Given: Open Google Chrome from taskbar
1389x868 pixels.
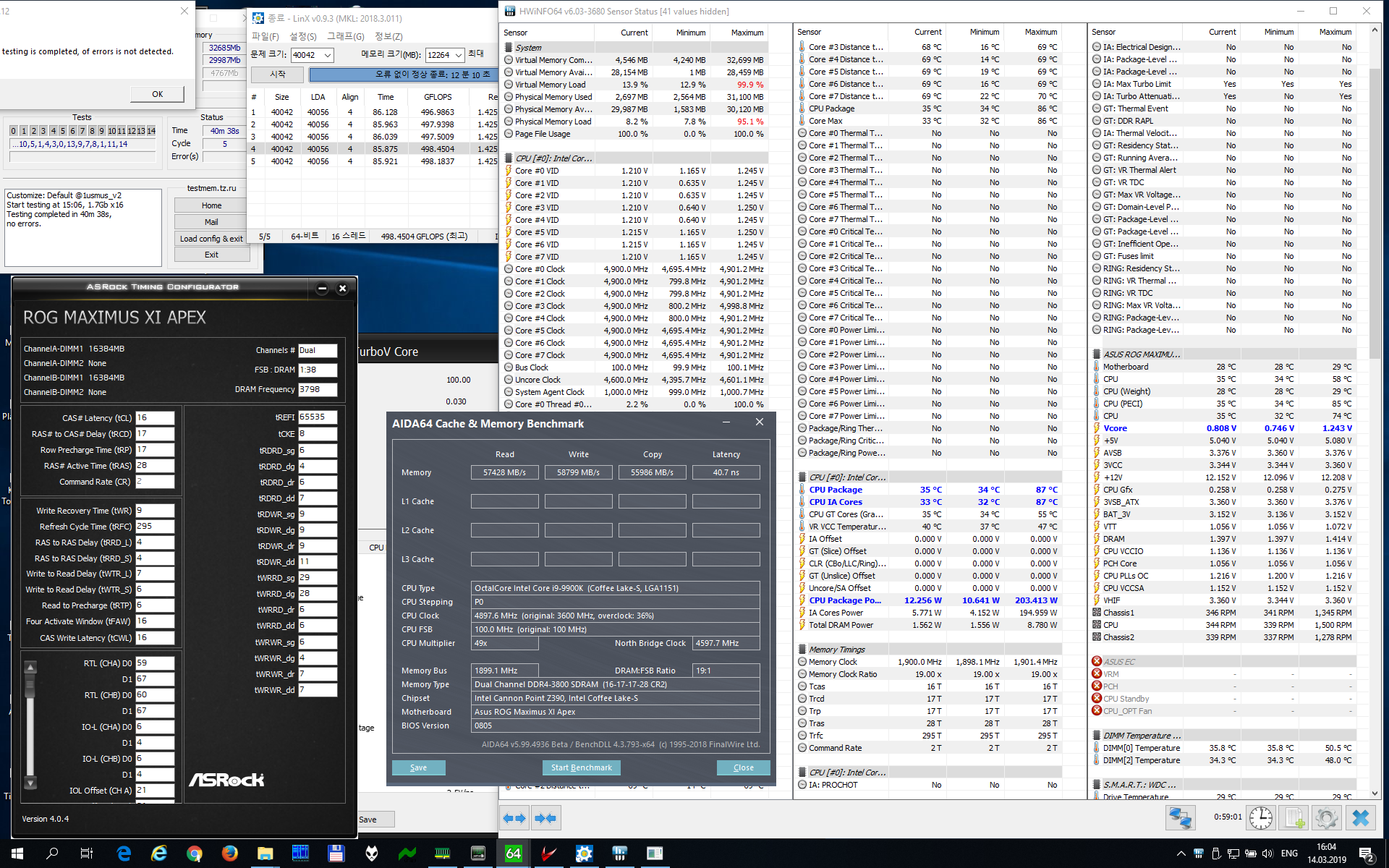Looking at the screenshot, I should point(194,854).
